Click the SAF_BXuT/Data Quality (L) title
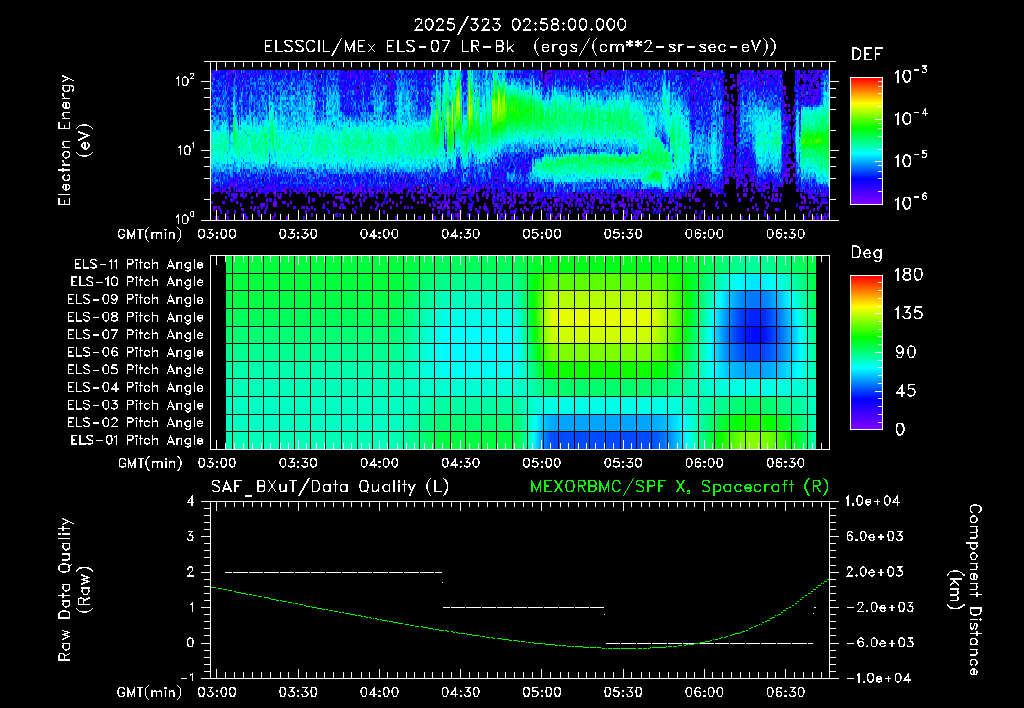 [x=330, y=487]
